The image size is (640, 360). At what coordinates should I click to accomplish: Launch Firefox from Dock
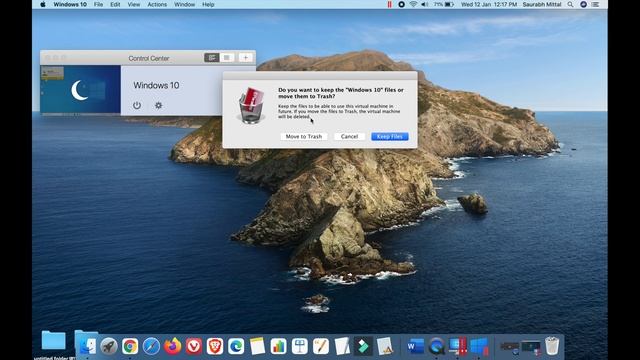coord(172,346)
